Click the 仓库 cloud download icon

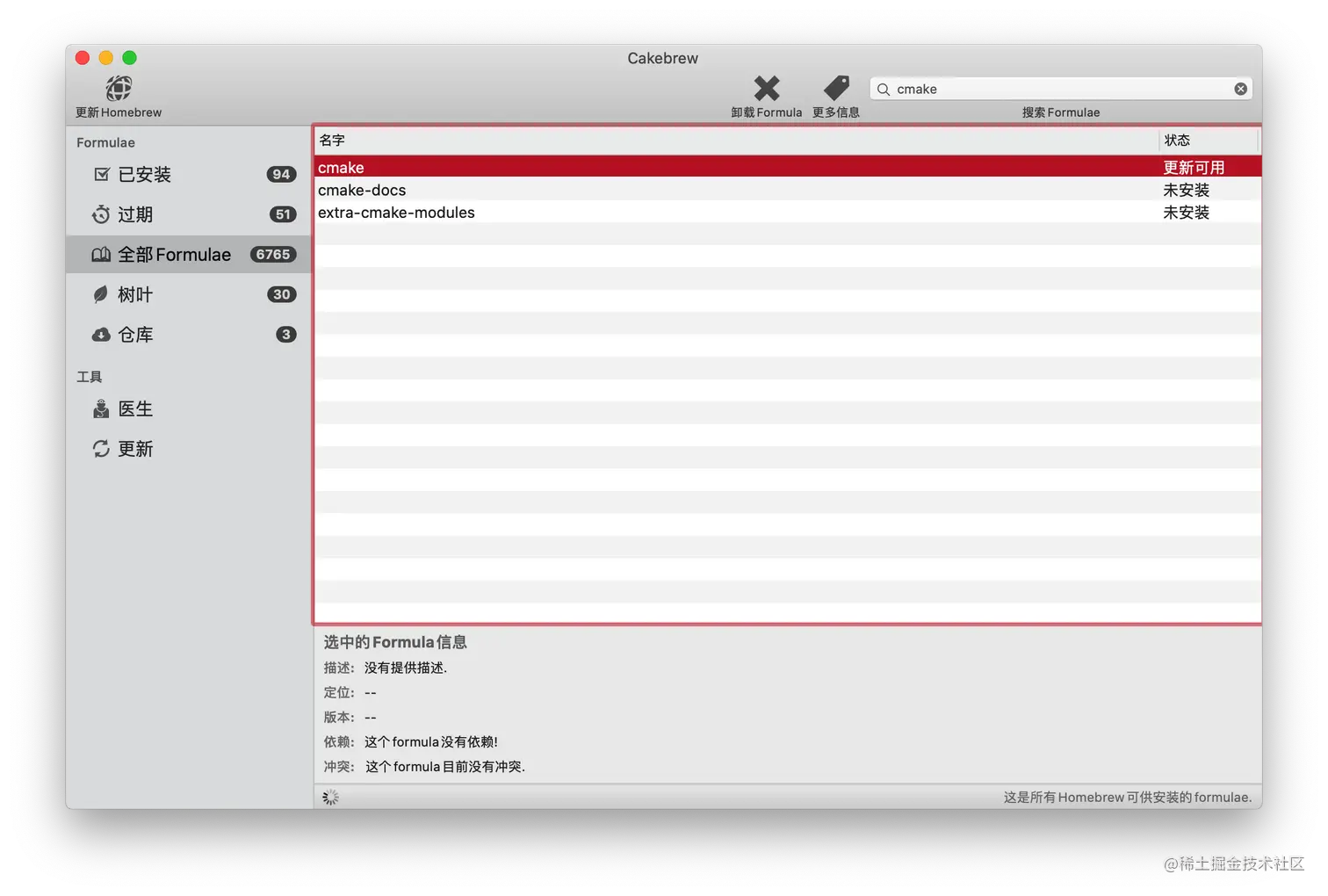101,335
